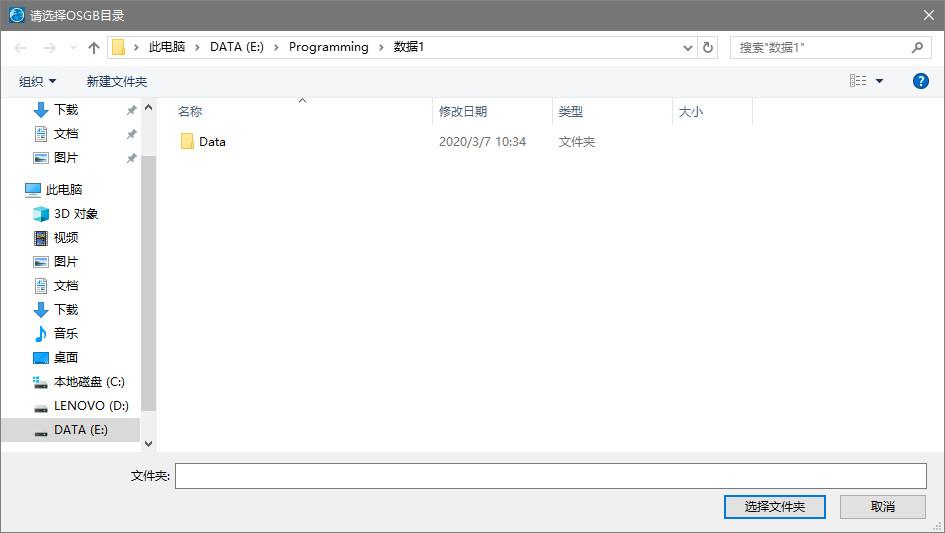The image size is (945, 533).
Task: Expand the chevron after DATA (E:) in the path
Action: [x=276, y=48]
